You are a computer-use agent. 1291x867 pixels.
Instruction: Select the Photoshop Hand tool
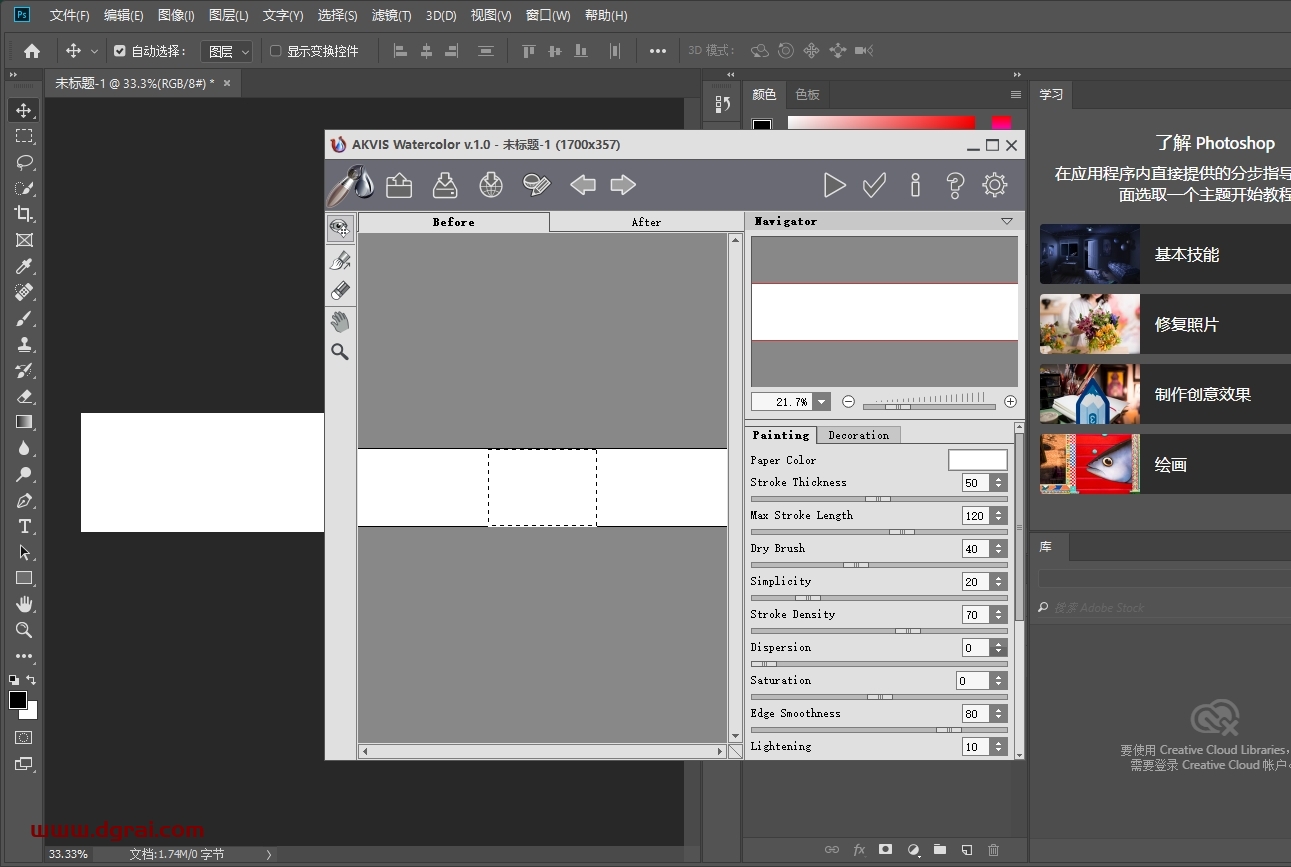pyautogui.click(x=24, y=604)
